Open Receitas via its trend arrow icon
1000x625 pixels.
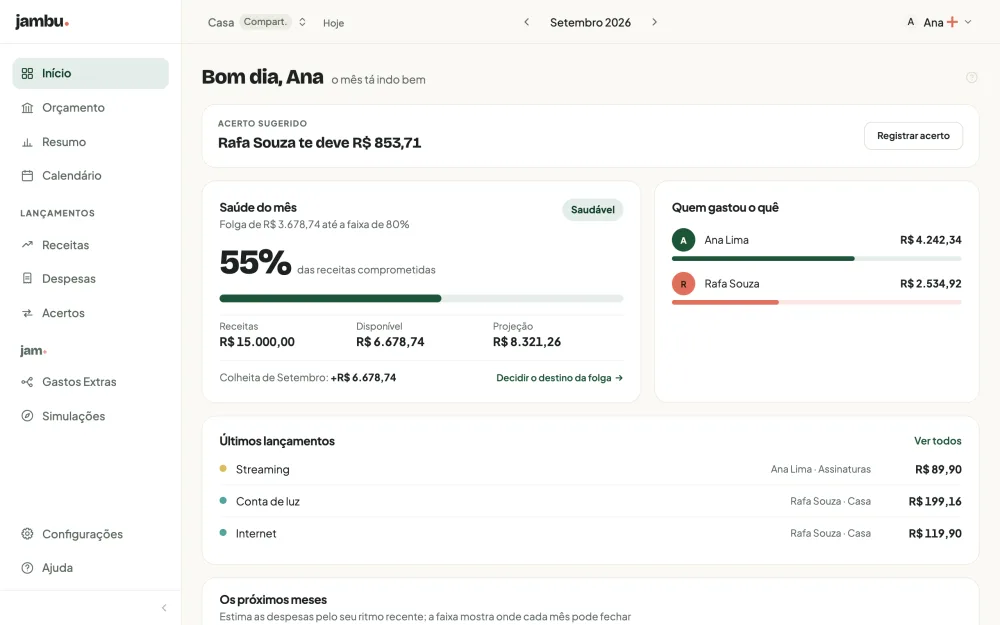(27, 245)
